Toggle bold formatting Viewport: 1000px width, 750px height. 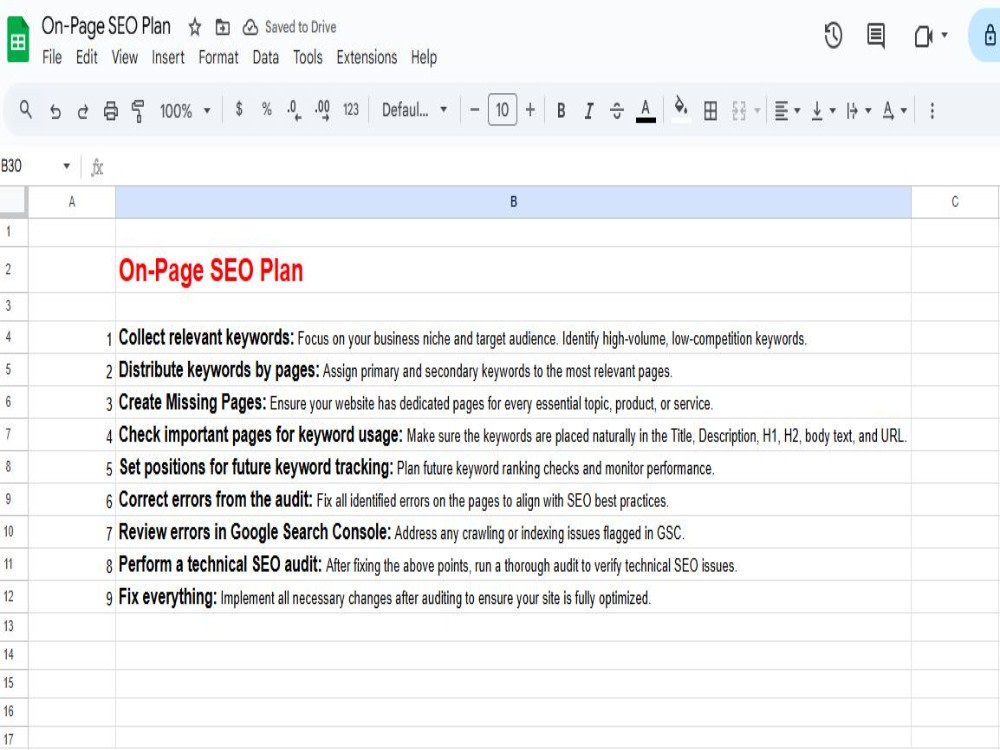[x=561, y=111]
